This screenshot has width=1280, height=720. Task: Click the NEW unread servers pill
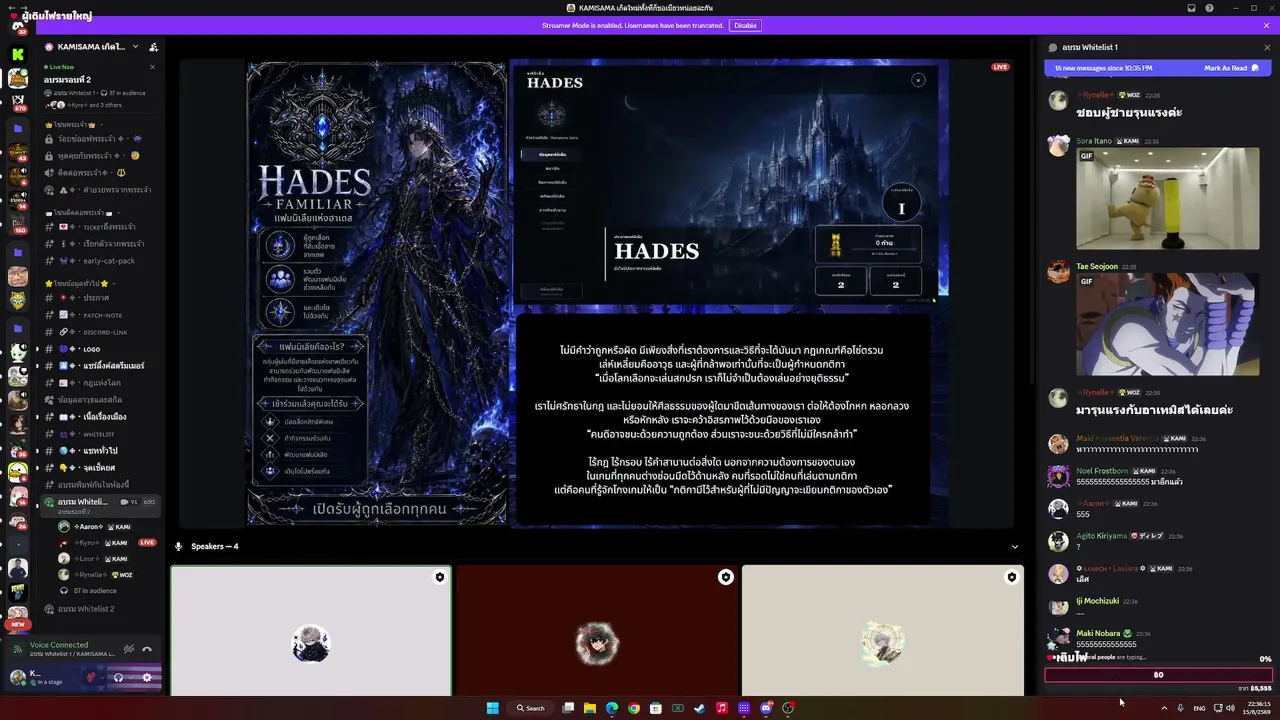[x=18, y=625]
